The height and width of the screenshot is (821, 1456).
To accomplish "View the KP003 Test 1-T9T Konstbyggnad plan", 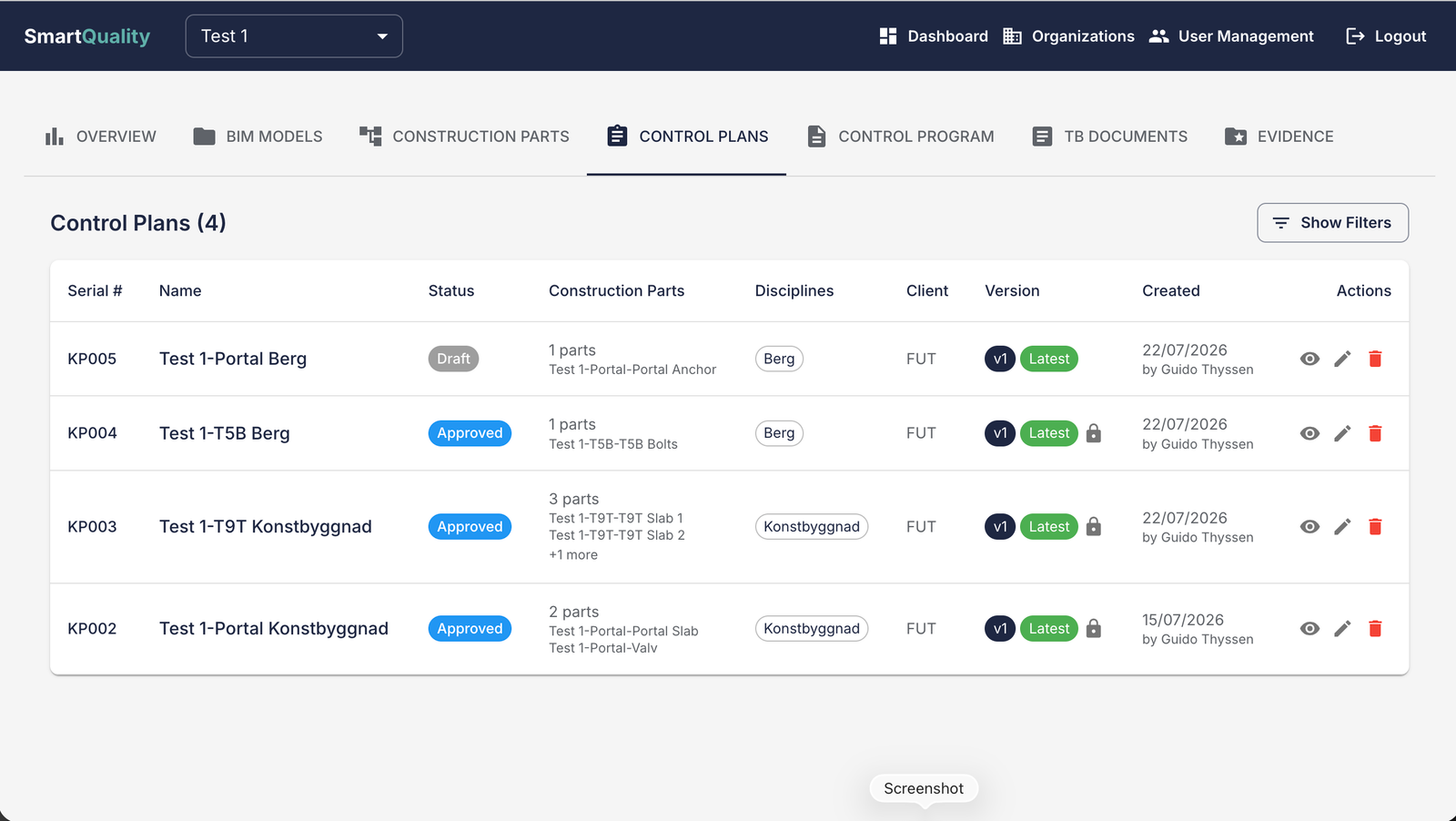I will (1309, 526).
